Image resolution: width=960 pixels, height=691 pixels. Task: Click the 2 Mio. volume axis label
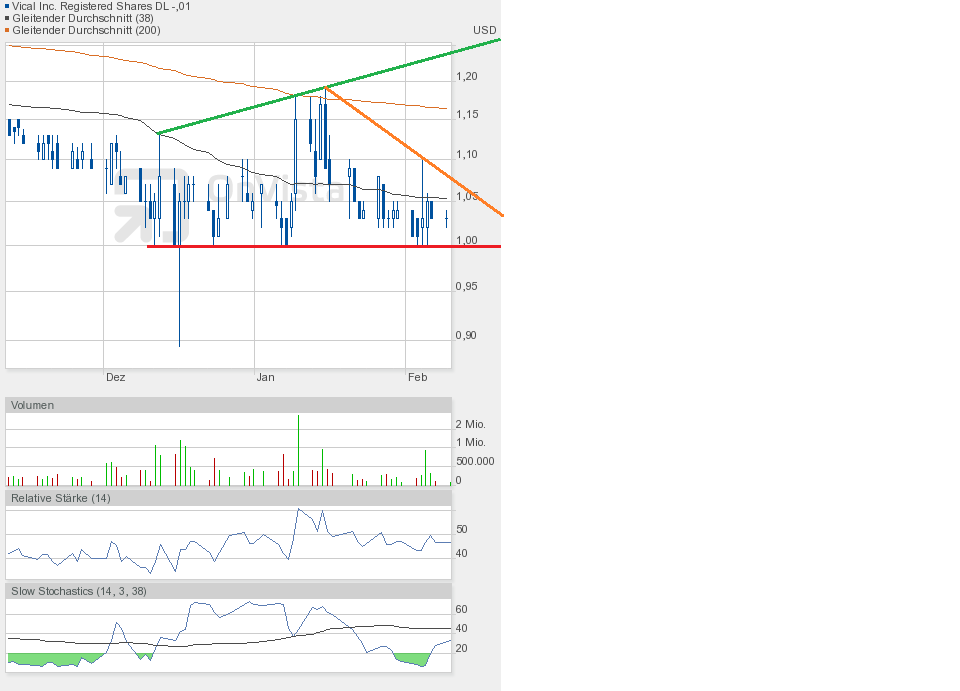470,424
